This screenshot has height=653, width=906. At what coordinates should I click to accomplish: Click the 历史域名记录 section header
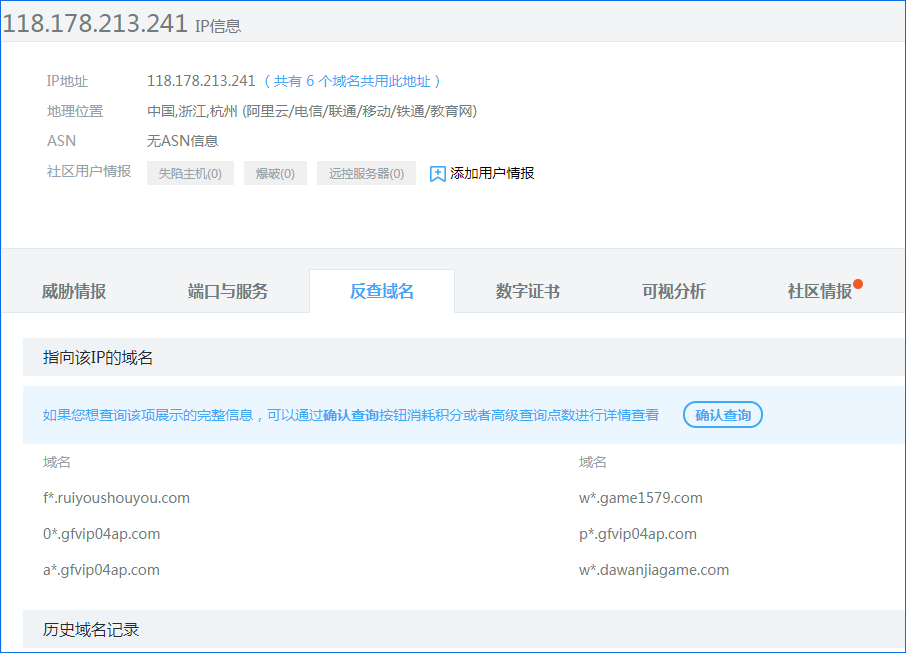pyautogui.click(x=464, y=629)
